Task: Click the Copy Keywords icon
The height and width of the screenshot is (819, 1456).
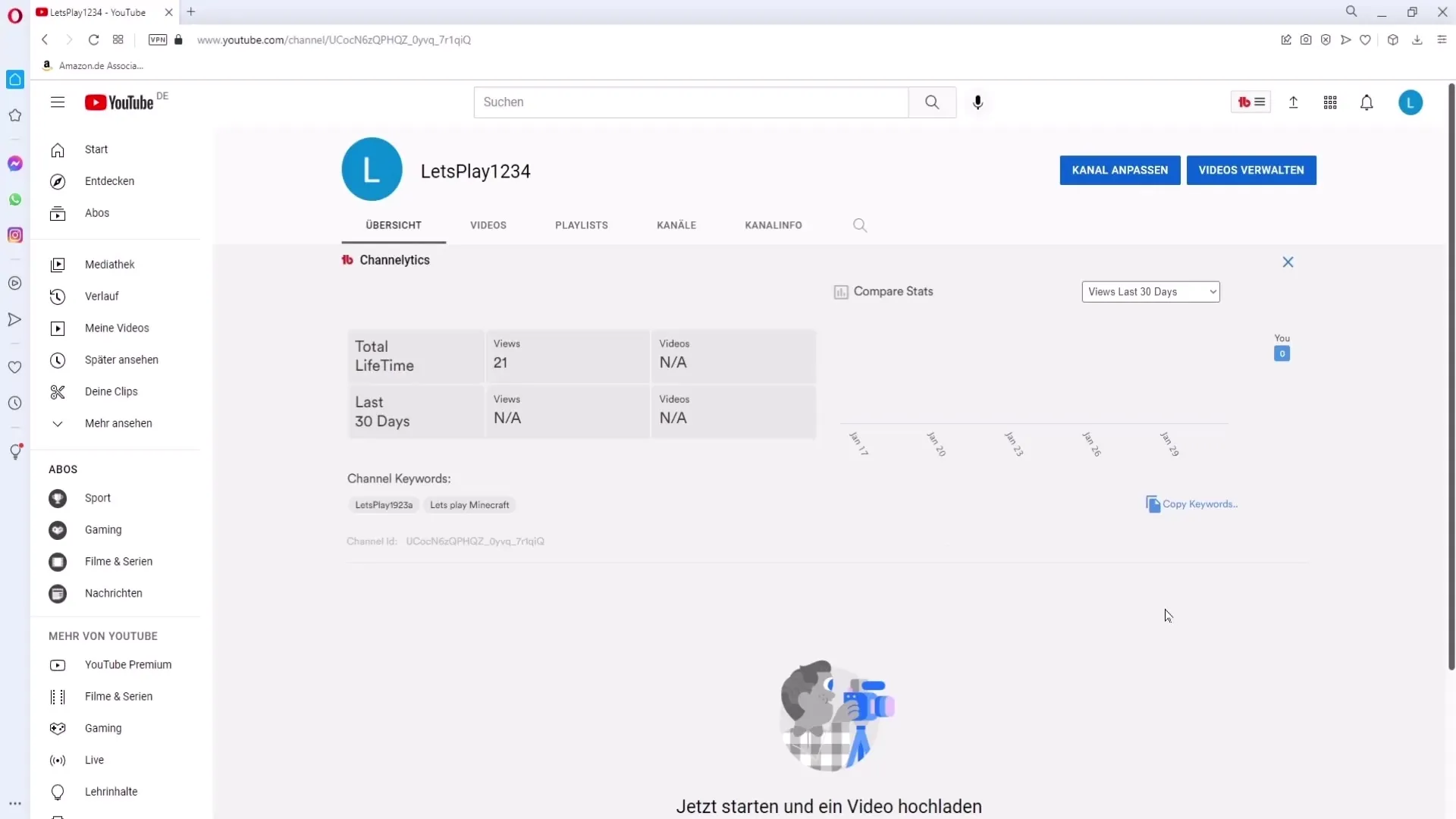Action: [x=1153, y=504]
